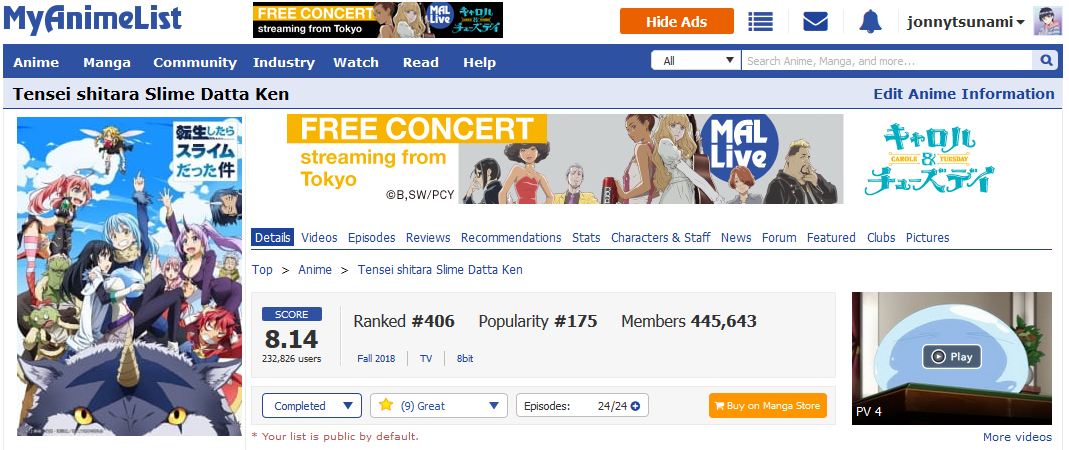Open the Community menu in navigation bar
Screen dimensions: 1069x450
(195, 62)
